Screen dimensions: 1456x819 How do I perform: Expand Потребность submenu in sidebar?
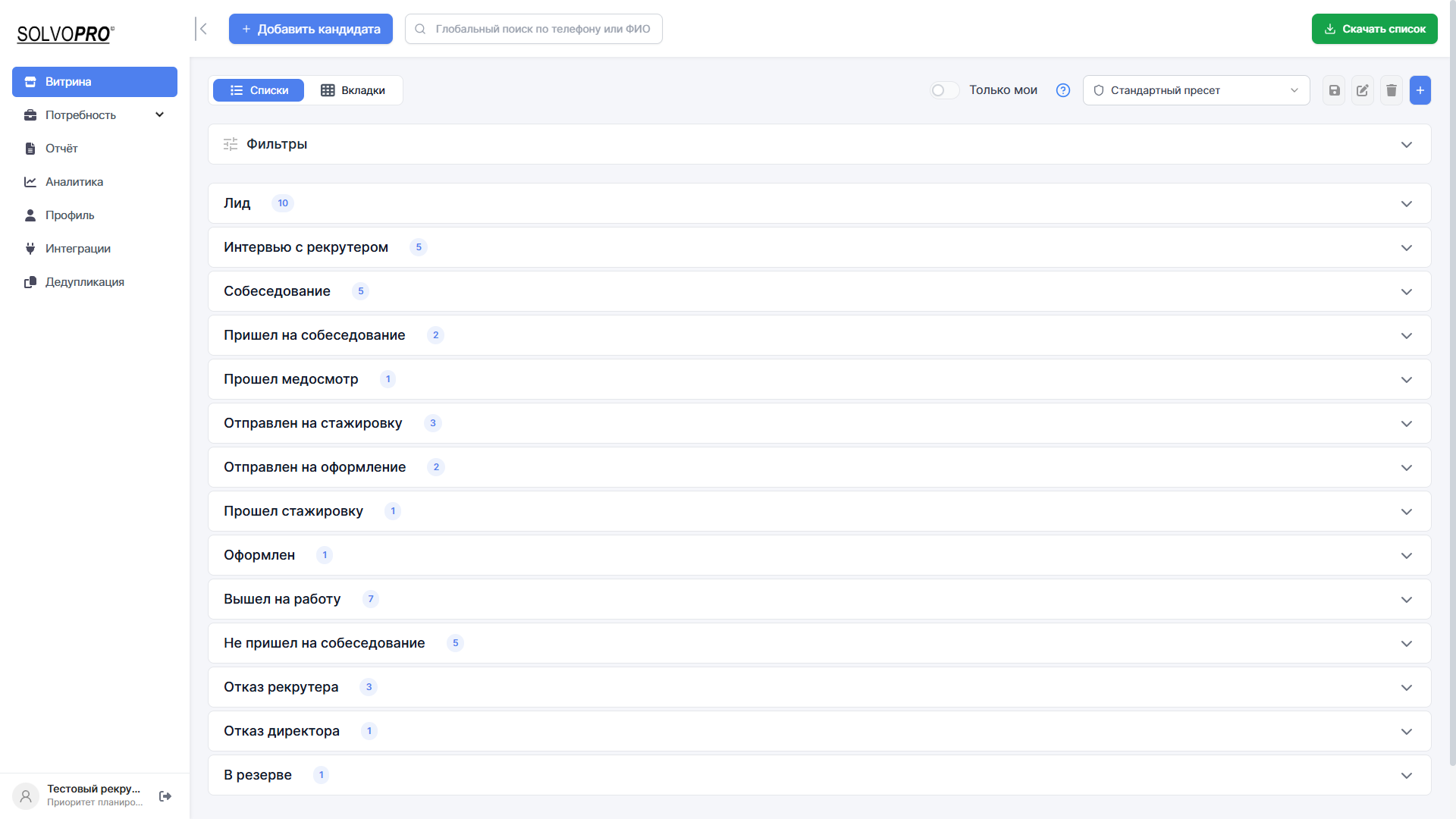(x=95, y=115)
